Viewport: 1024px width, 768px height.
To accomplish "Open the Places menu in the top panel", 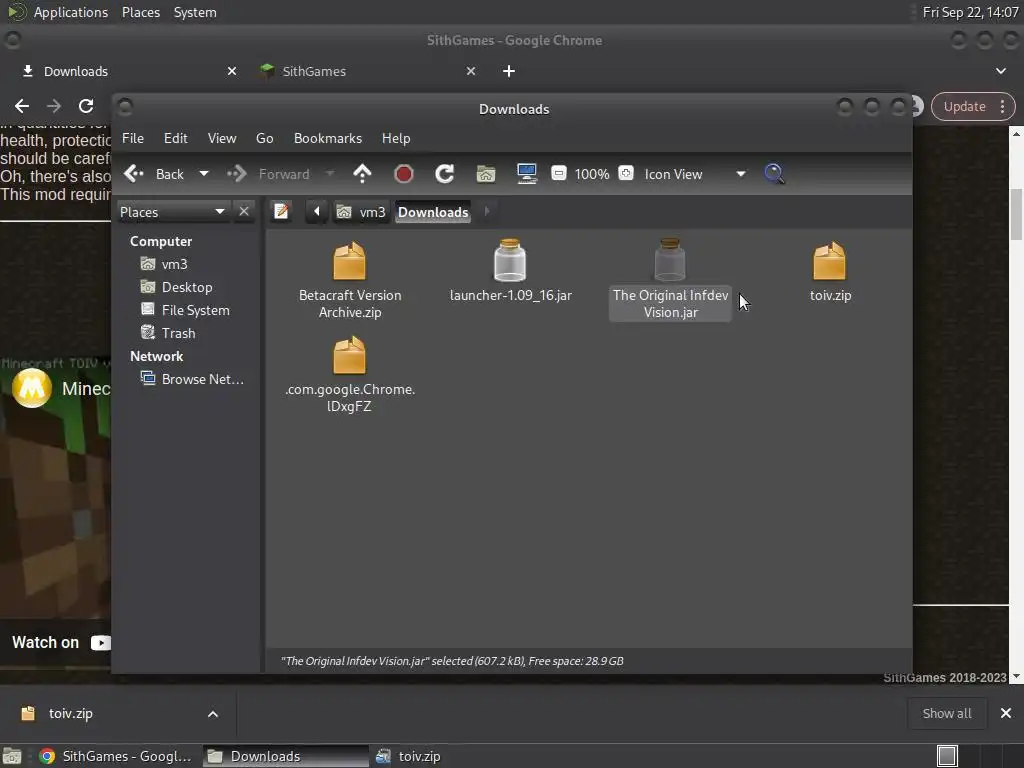I will point(140,12).
